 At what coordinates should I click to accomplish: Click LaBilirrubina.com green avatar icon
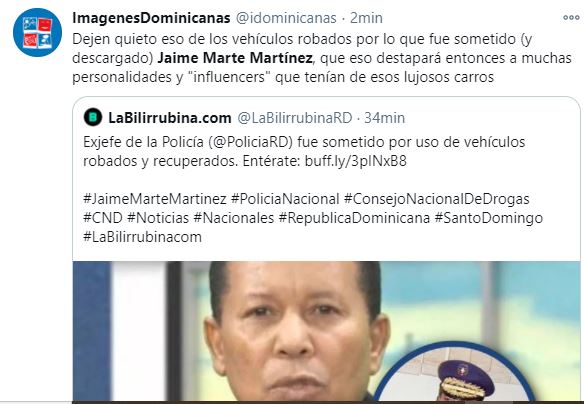tap(93, 117)
